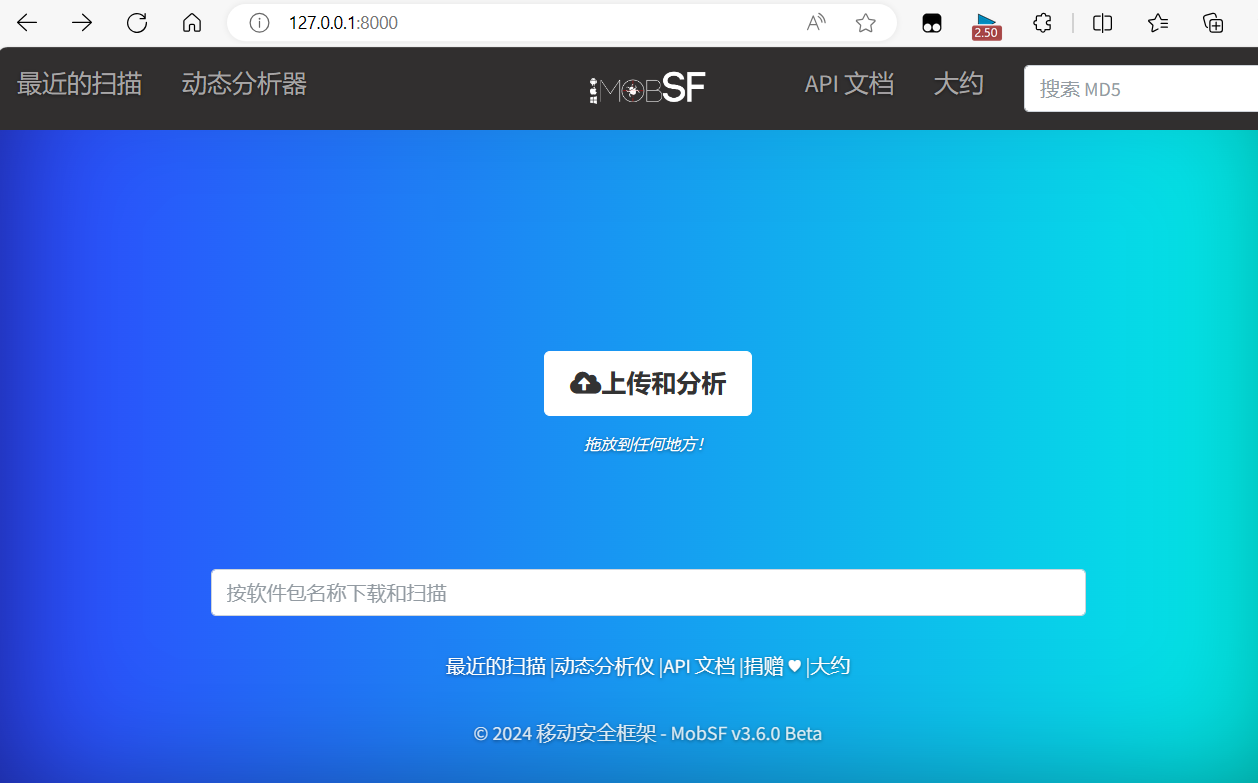
Task: Focus the 搜索 MD5 search field
Action: point(1141,89)
